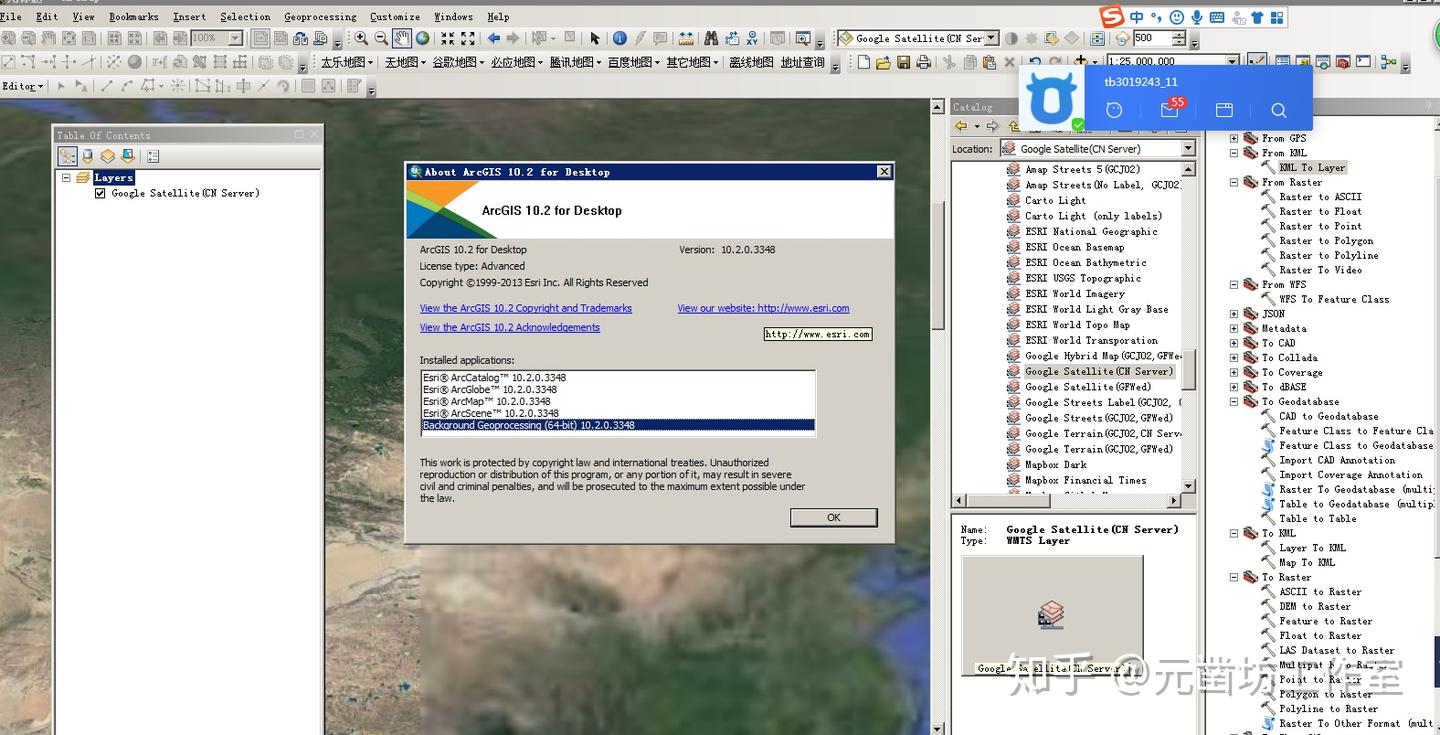
Task: Activate the Pan hand tool
Action: point(401,38)
